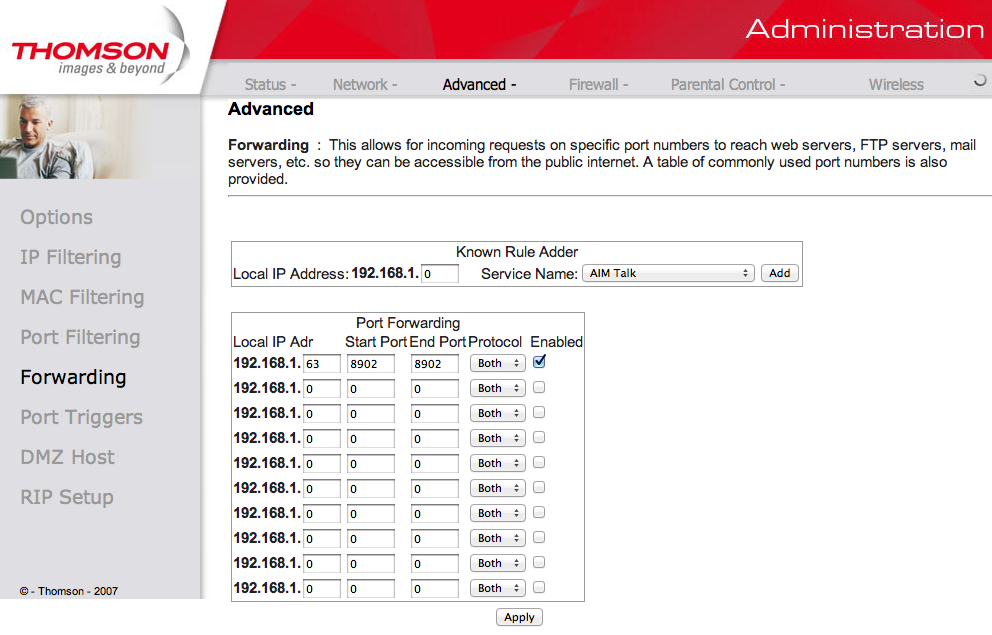
Task: Open the Service Name dropdown showing AIM Talk
Action: click(x=668, y=273)
